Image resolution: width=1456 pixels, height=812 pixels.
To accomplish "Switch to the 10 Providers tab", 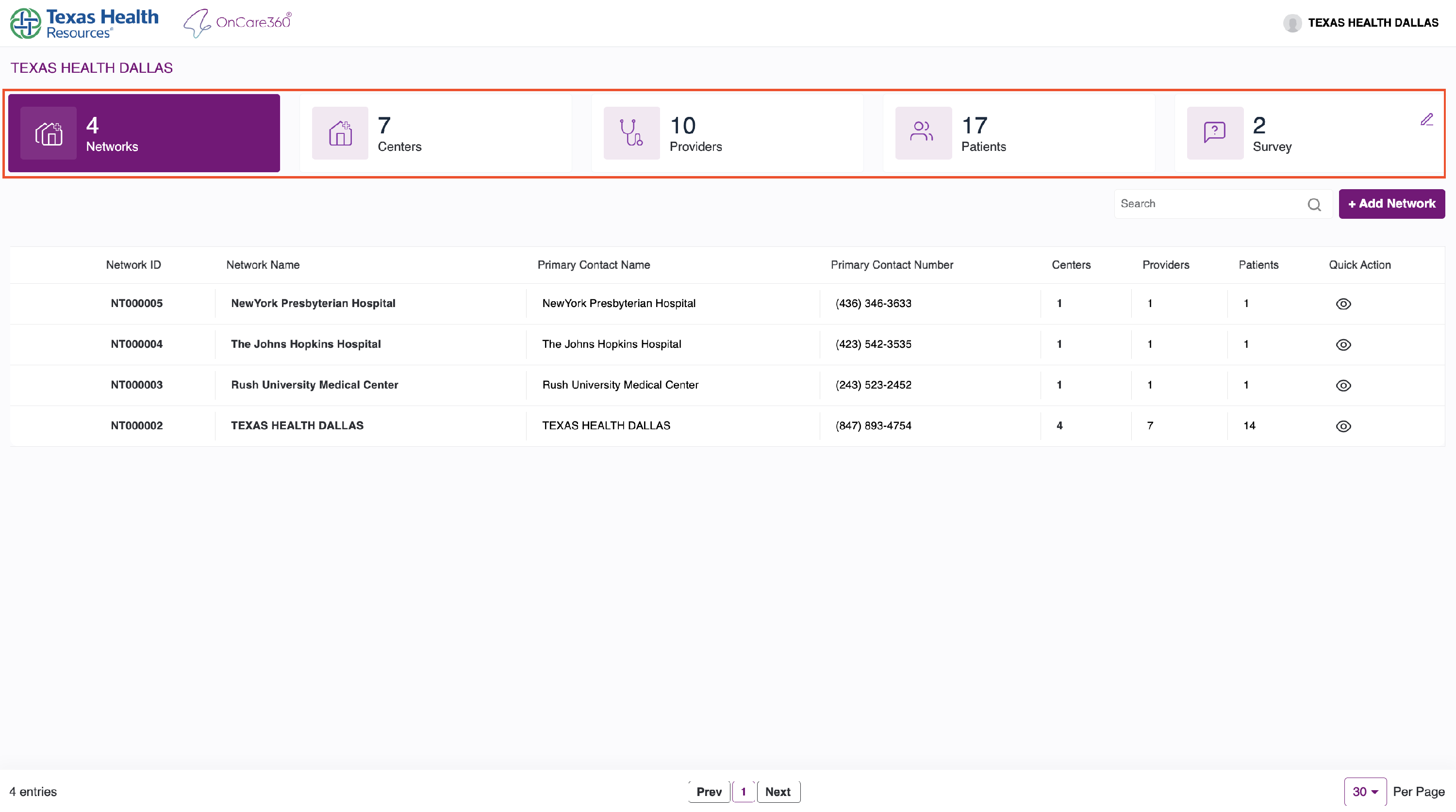I will pyautogui.click(x=727, y=133).
